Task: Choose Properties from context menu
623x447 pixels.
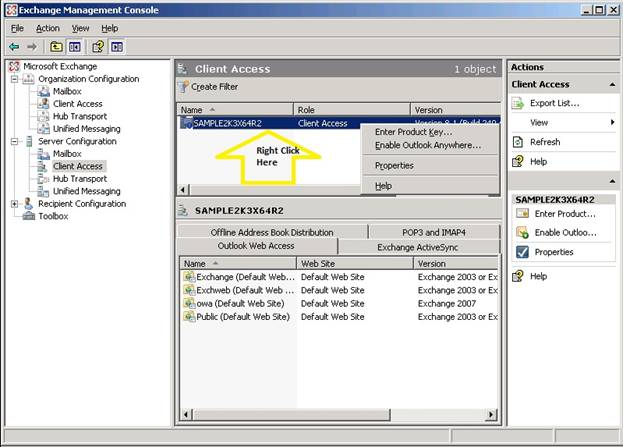Action: coord(394,166)
